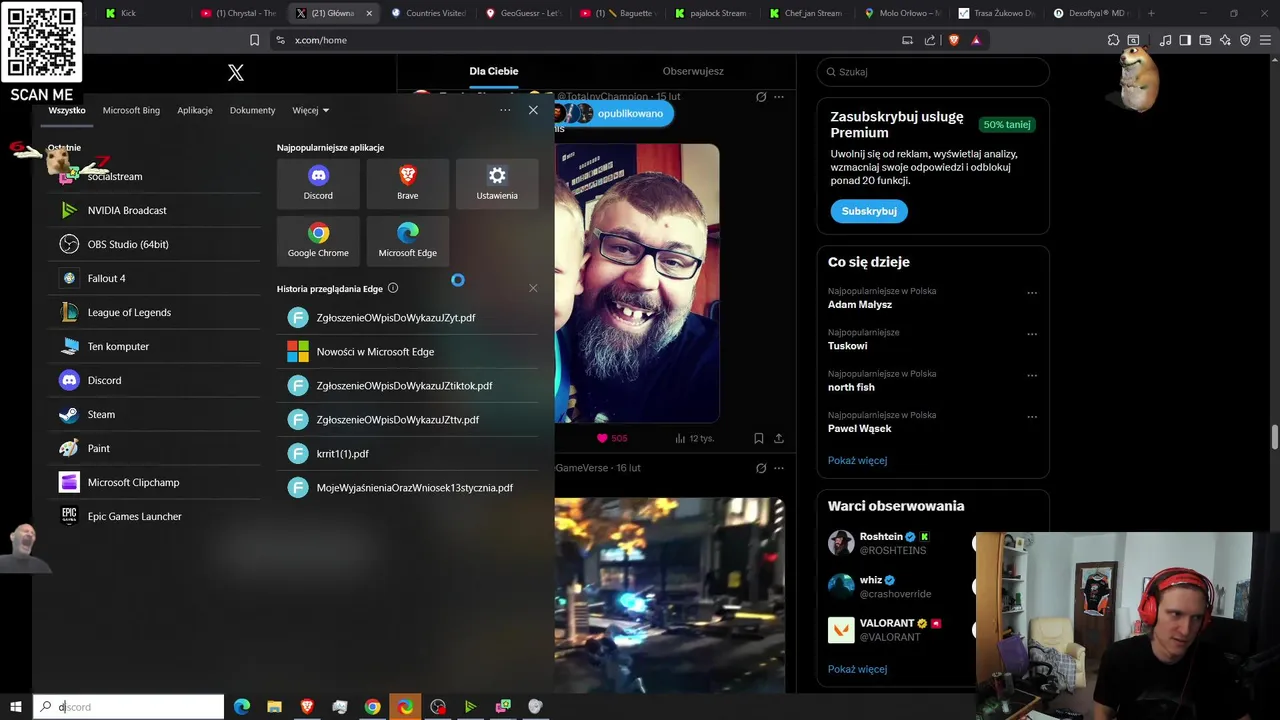
Task: Select the Dokumenty search tab
Action: pos(252,110)
